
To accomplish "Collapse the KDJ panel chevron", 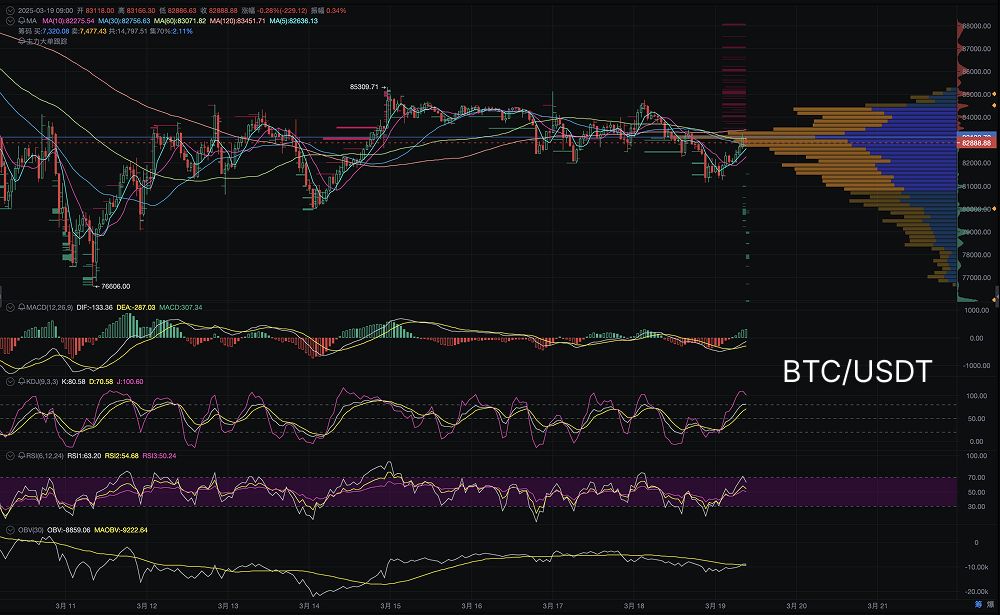I will pyautogui.click(x=9, y=381).
